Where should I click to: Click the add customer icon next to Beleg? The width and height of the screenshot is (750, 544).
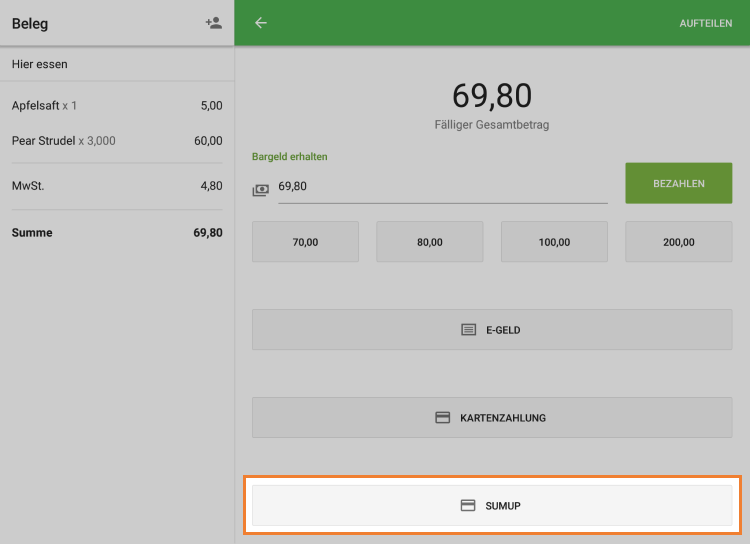click(x=213, y=23)
